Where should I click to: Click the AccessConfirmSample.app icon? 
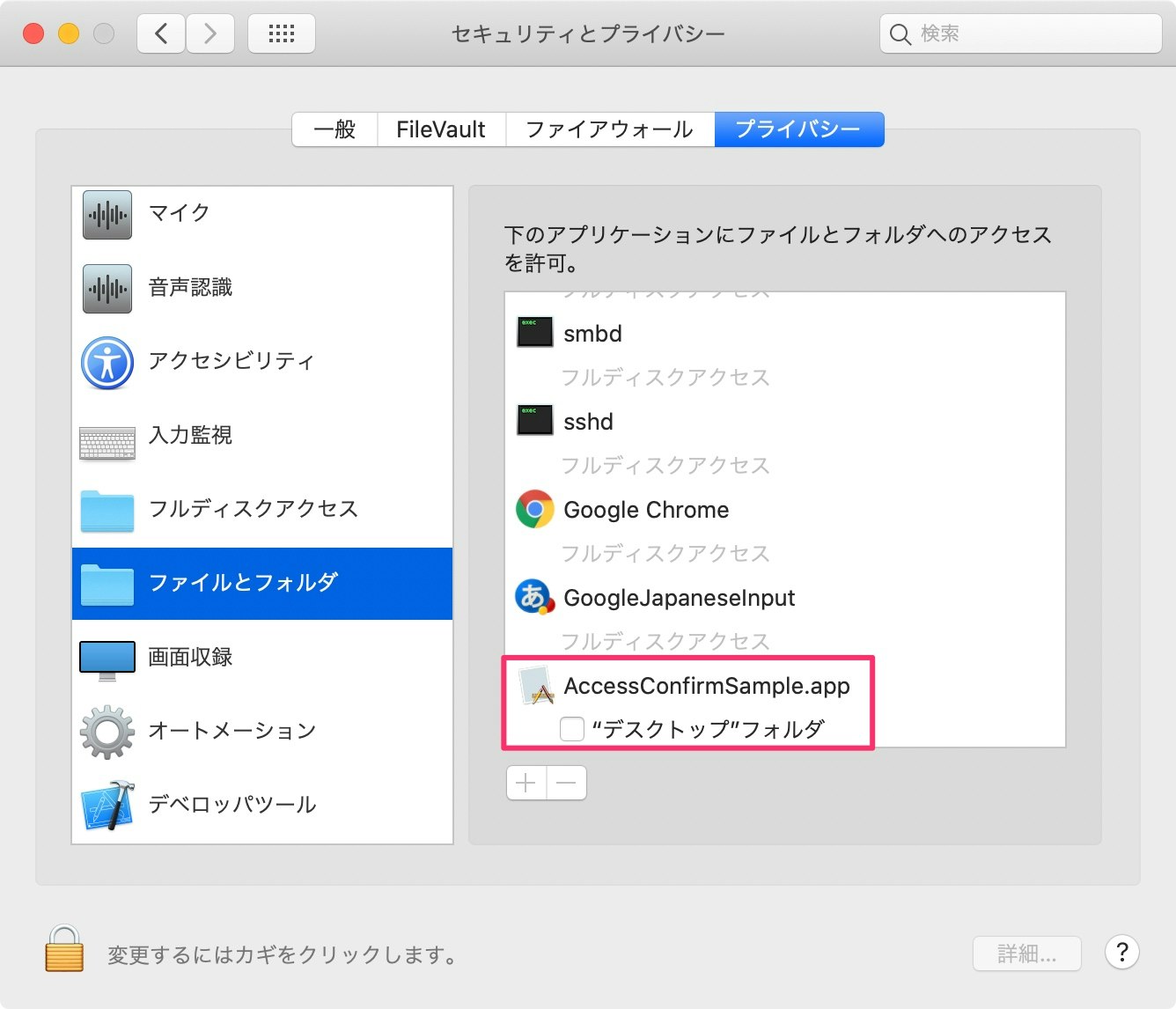tap(537, 685)
